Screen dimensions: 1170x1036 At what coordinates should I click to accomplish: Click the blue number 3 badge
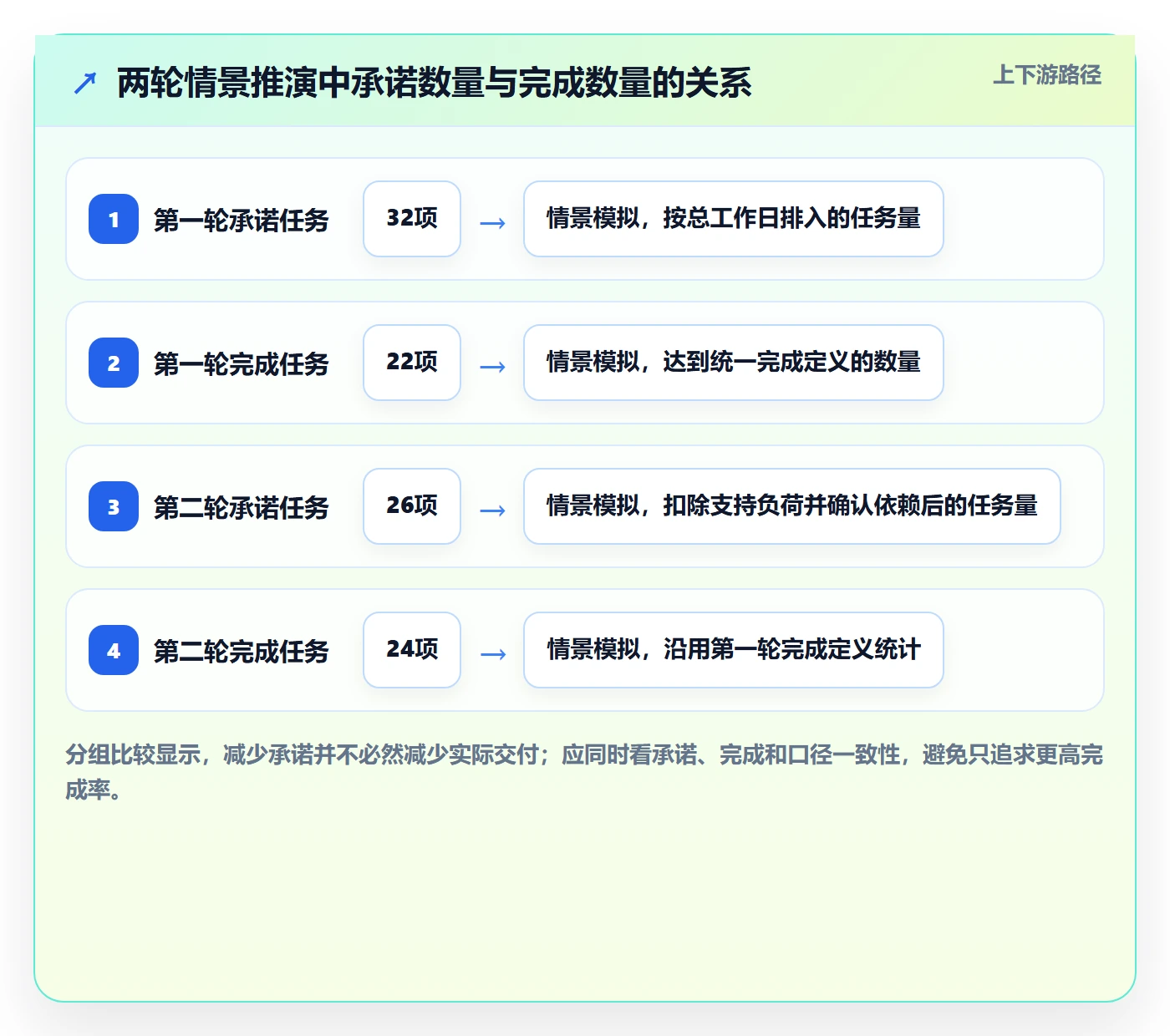coord(114,506)
